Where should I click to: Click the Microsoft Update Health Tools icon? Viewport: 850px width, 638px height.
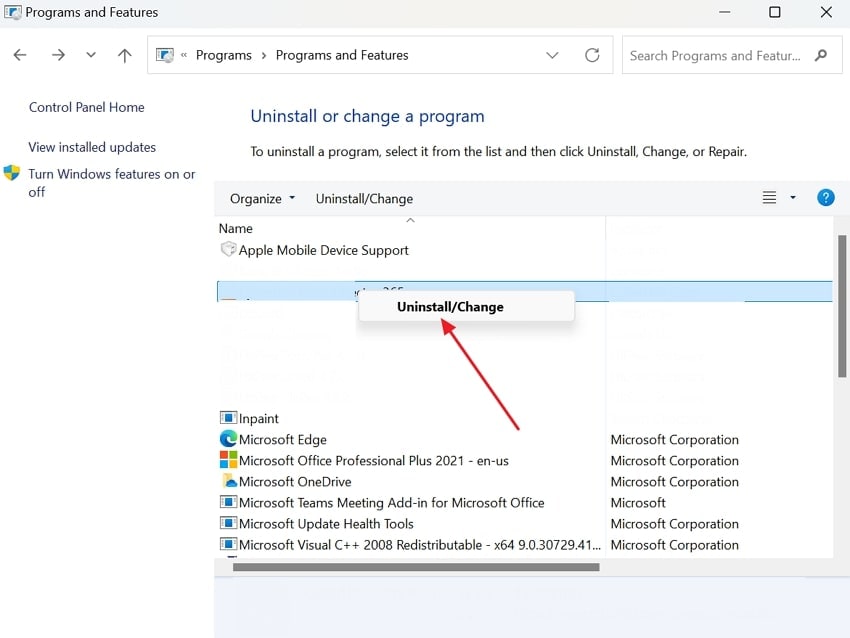click(228, 523)
